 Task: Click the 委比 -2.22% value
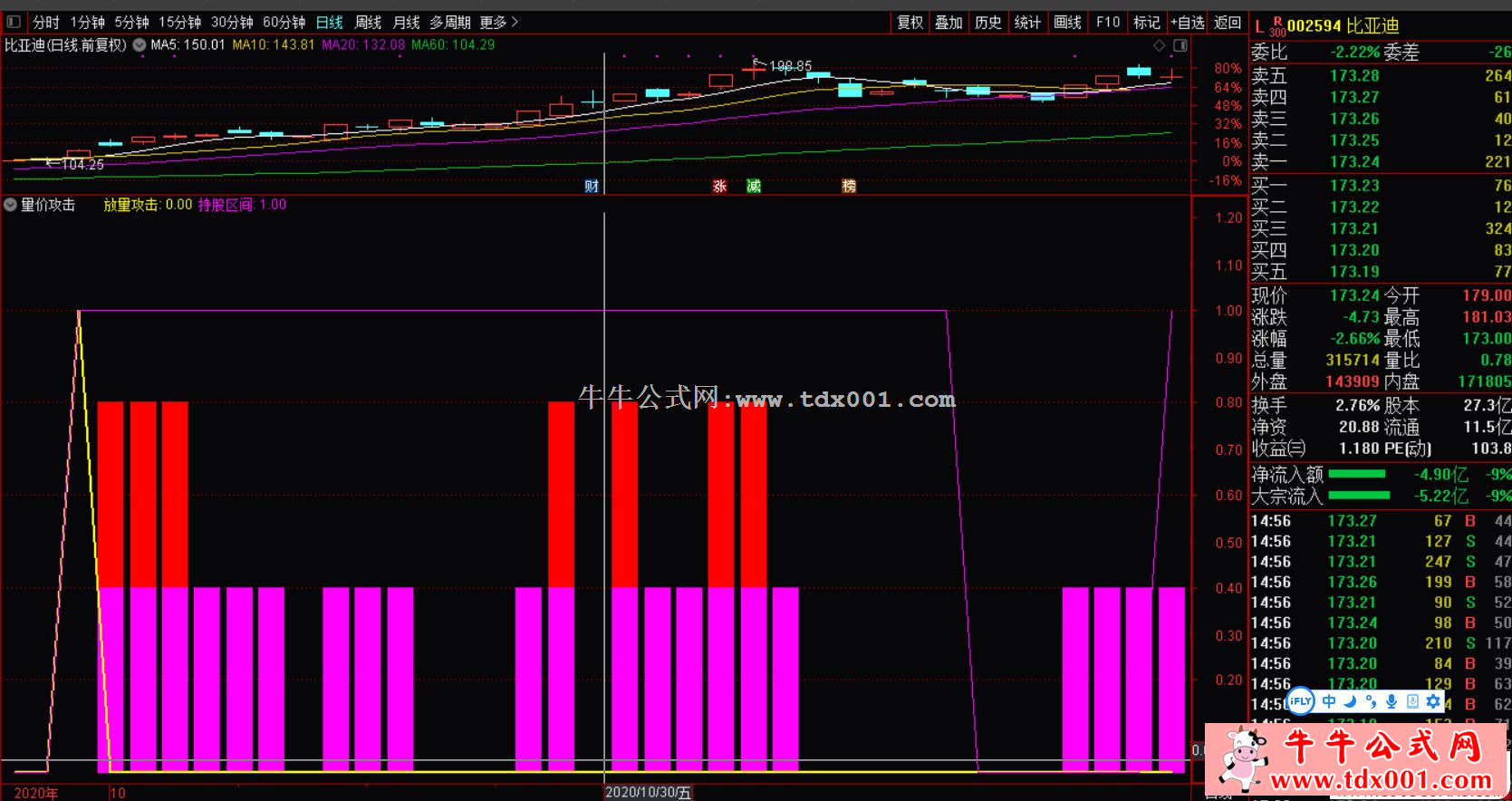(1355, 53)
